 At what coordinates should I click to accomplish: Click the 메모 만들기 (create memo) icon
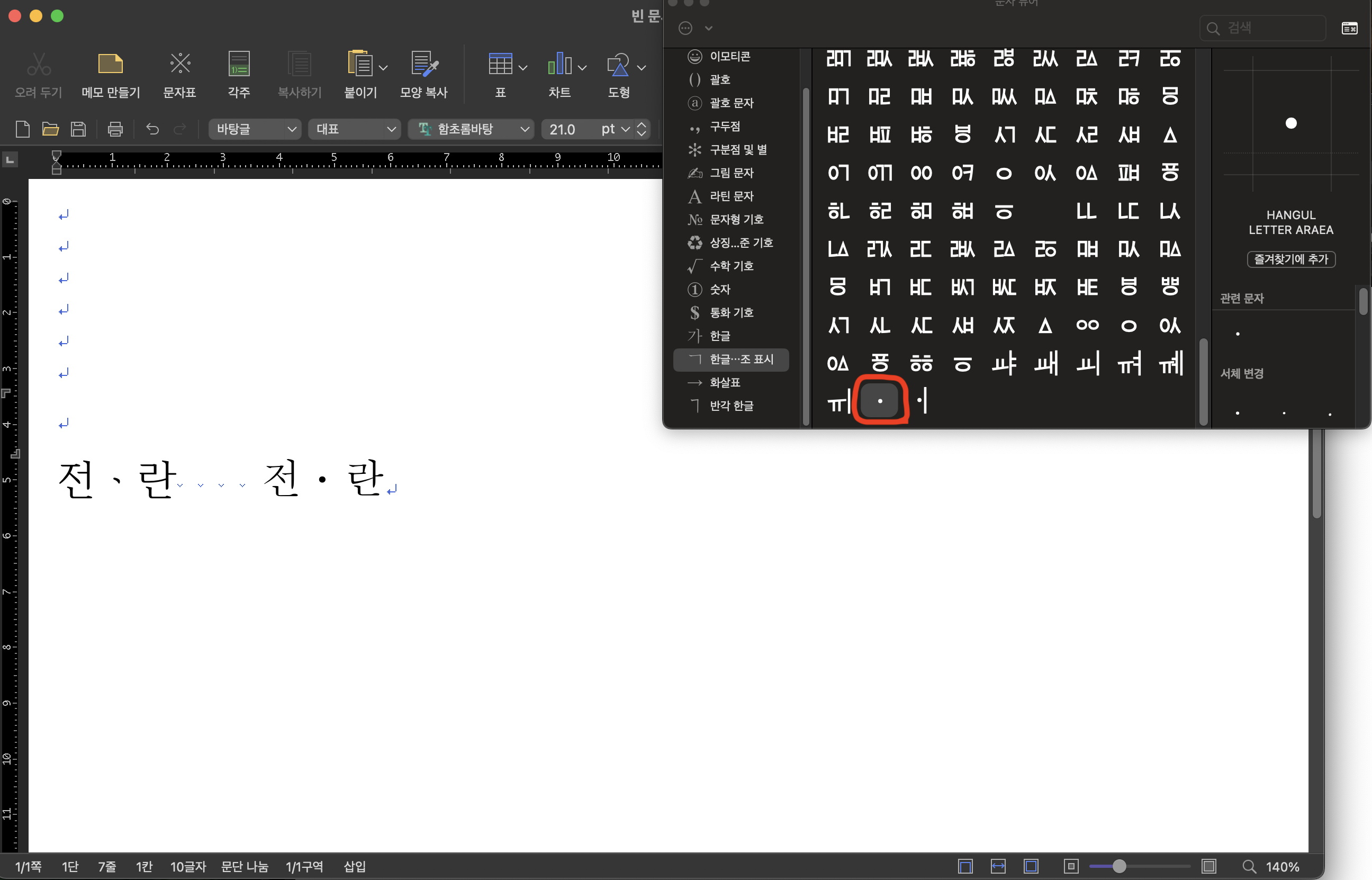[110, 64]
